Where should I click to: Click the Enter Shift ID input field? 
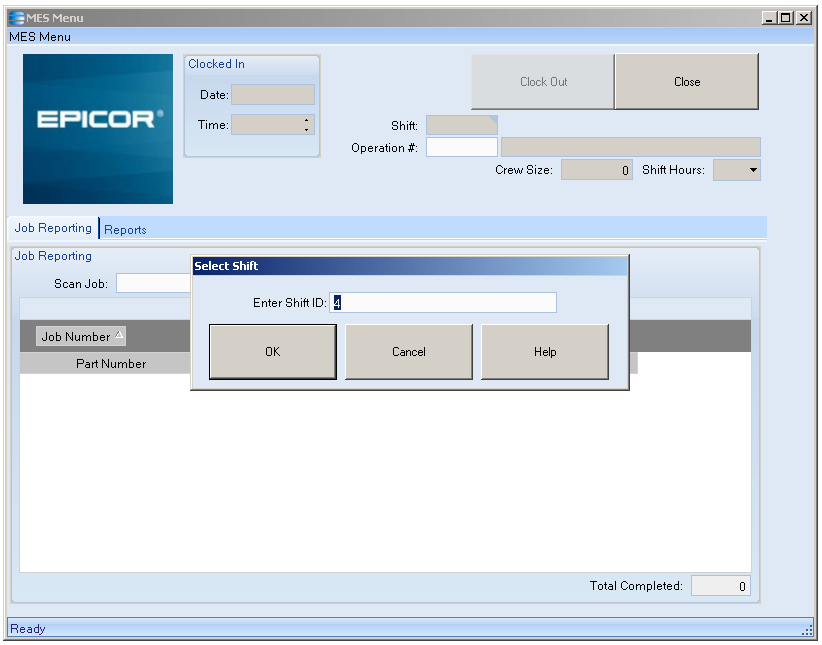click(443, 303)
